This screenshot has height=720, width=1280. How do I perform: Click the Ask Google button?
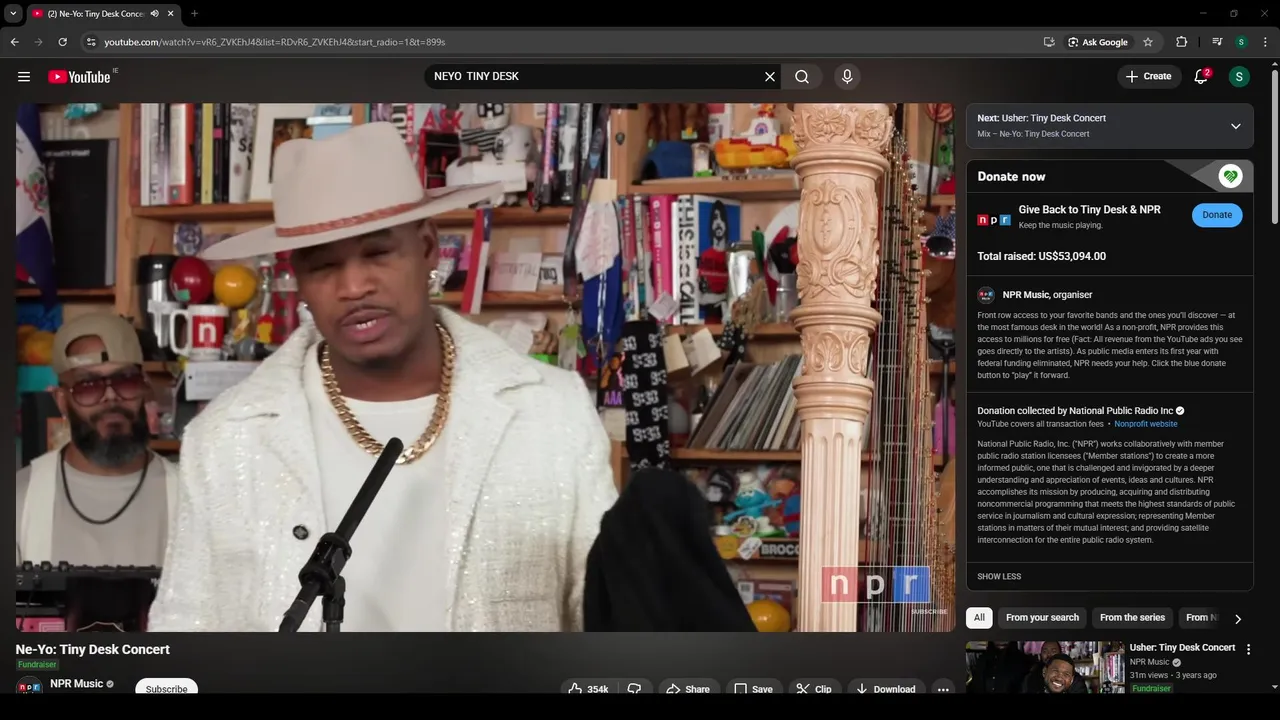[x=1098, y=42]
